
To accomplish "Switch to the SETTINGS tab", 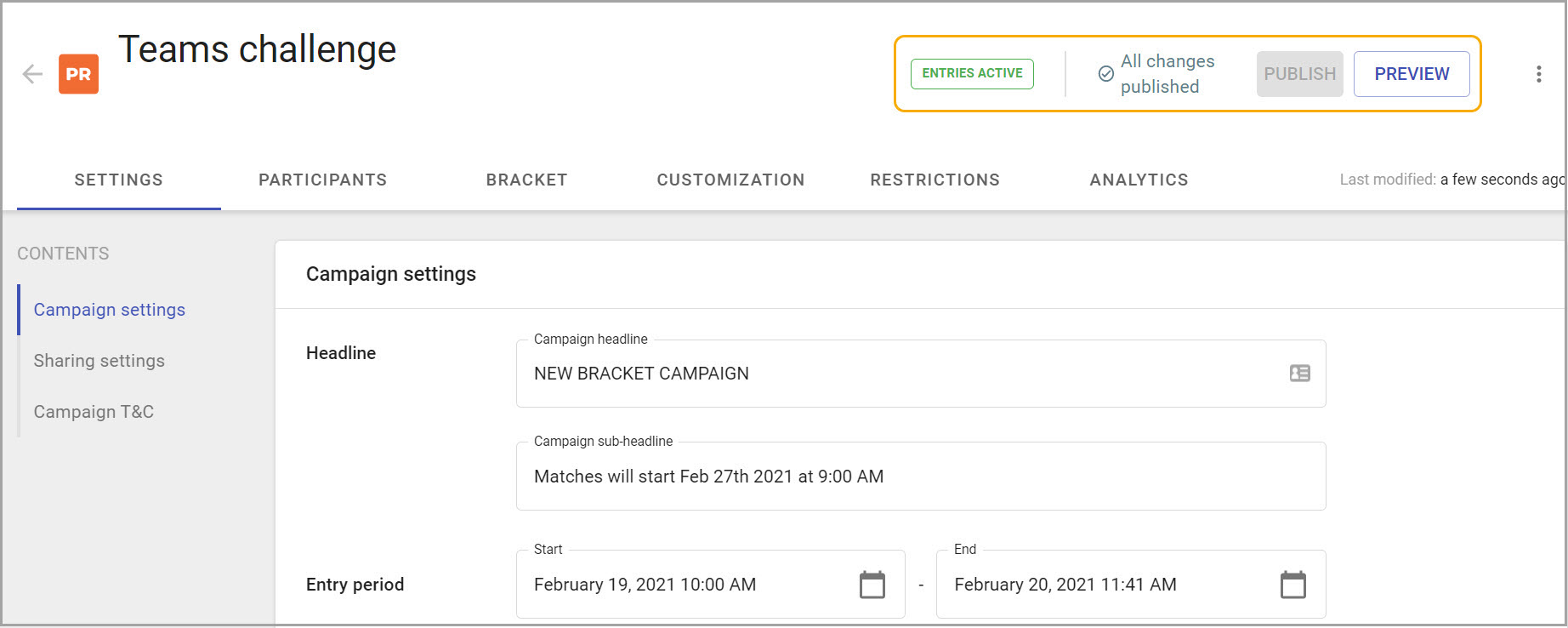I will click(x=119, y=180).
